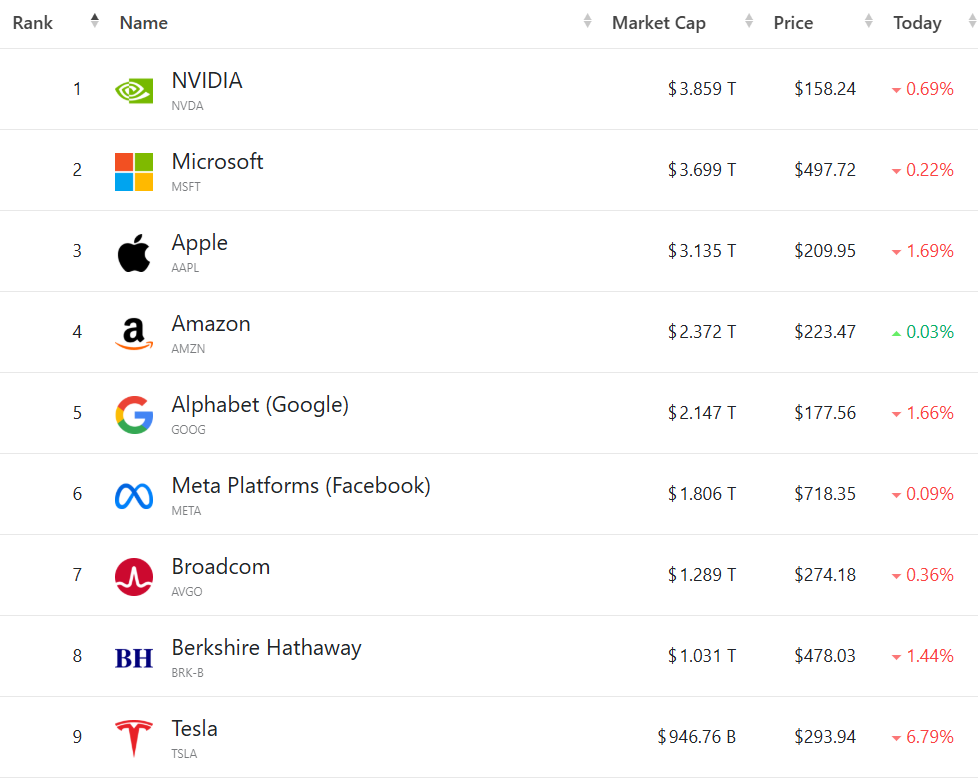Open the Berkshire Hathaway company link
The width and height of the screenshot is (978, 779).
pyautogui.click(x=266, y=648)
